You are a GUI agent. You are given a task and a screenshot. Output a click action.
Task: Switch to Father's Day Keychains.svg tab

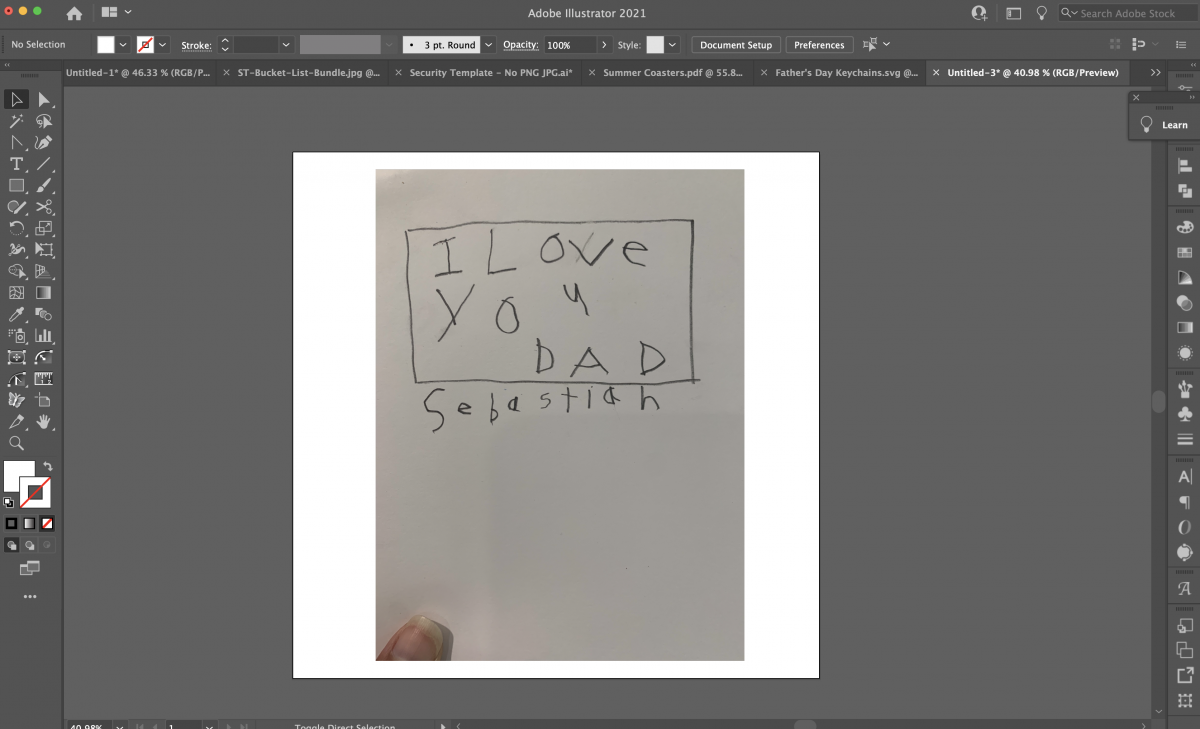tap(841, 73)
